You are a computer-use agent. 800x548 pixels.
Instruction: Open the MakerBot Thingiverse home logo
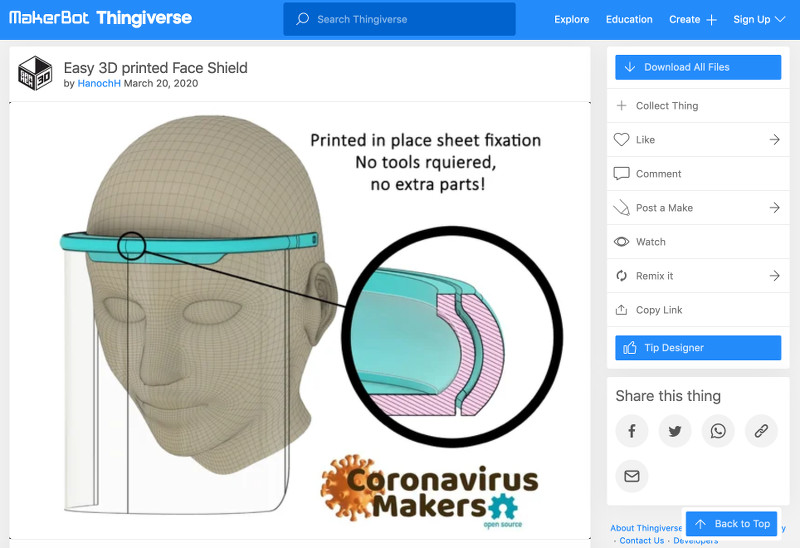[101, 18]
